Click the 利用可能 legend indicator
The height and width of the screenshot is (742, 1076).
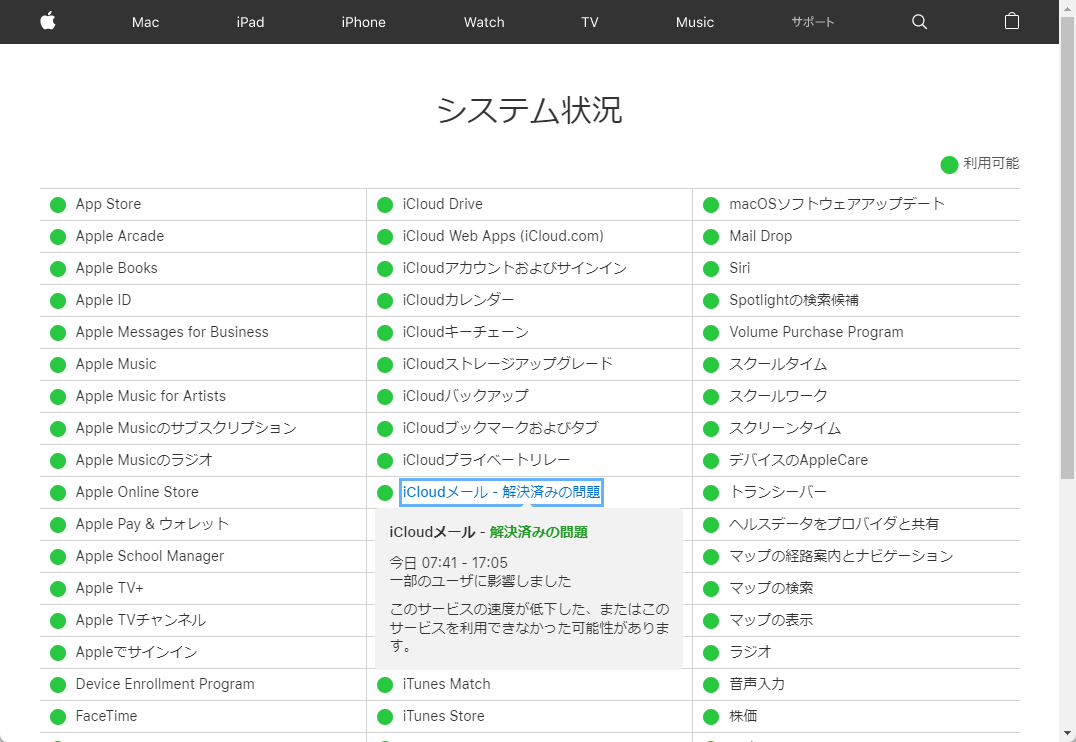click(x=948, y=164)
